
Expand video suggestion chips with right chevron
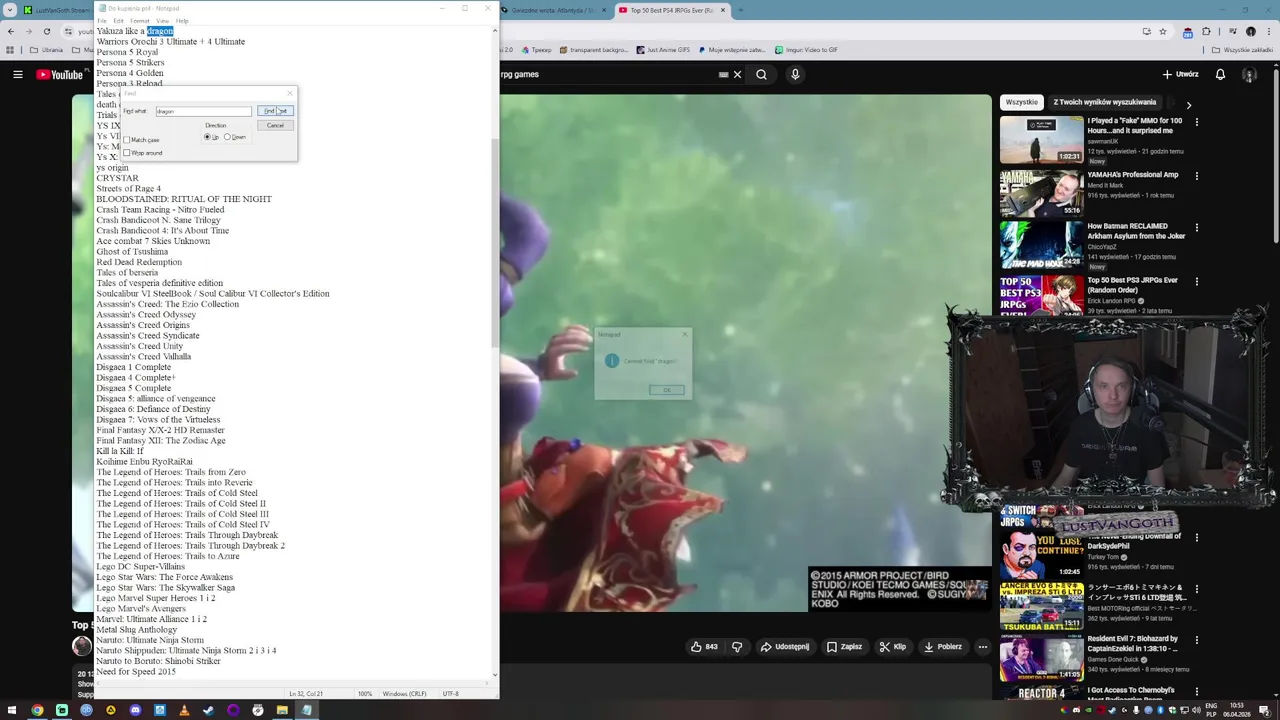[1188, 104]
